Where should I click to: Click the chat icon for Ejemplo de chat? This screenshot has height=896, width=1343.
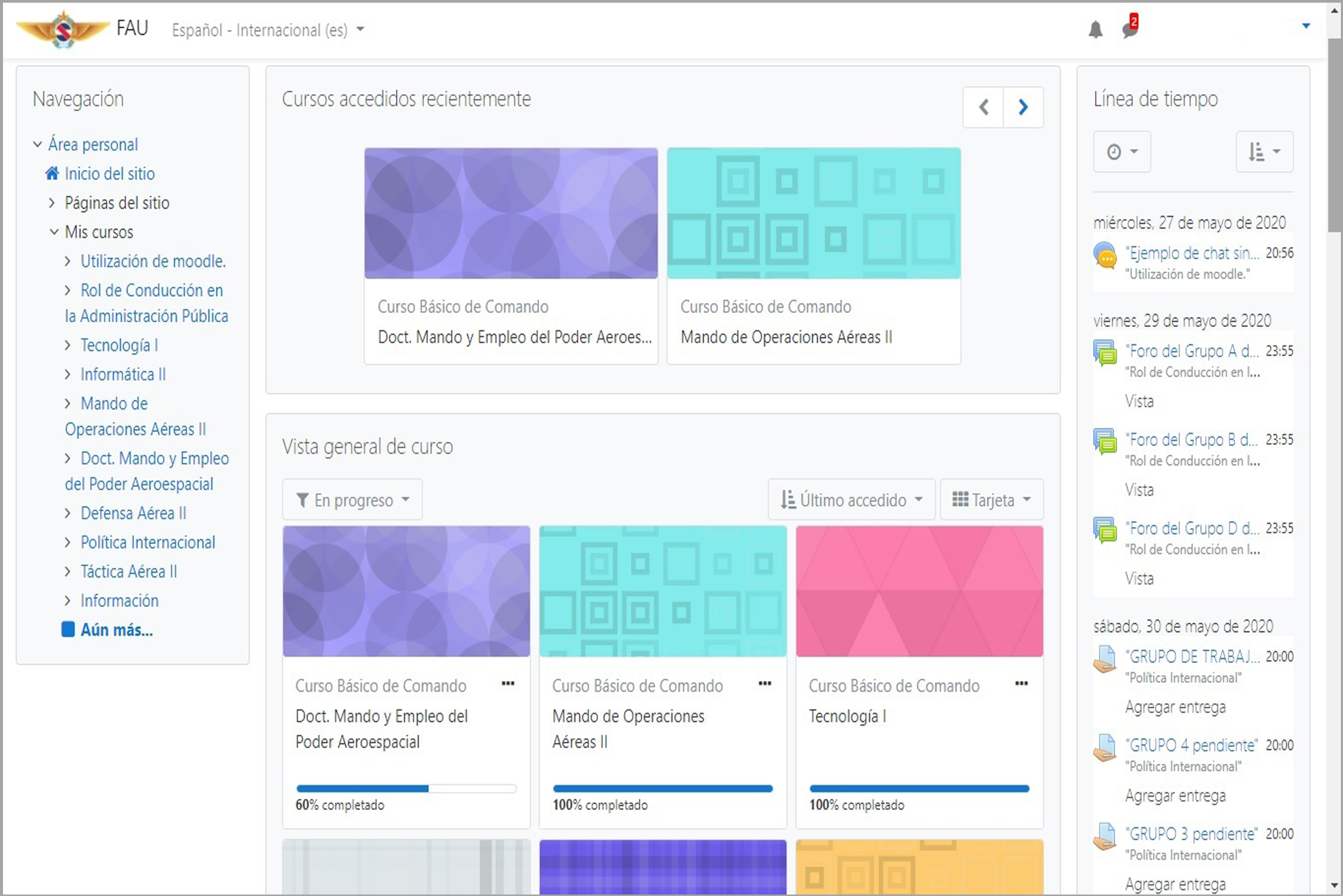(x=1105, y=255)
